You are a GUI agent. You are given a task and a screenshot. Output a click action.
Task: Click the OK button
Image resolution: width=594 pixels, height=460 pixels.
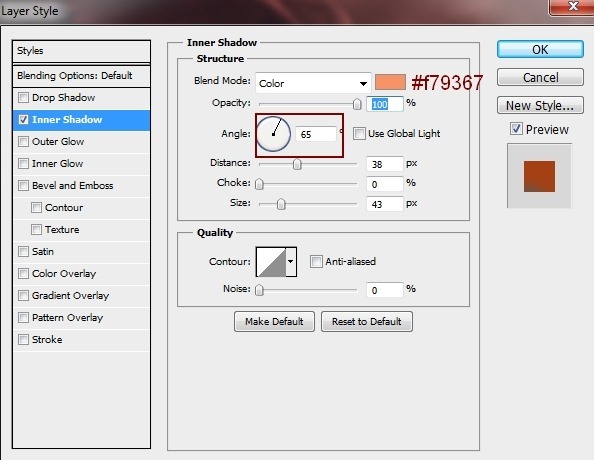click(x=540, y=50)
